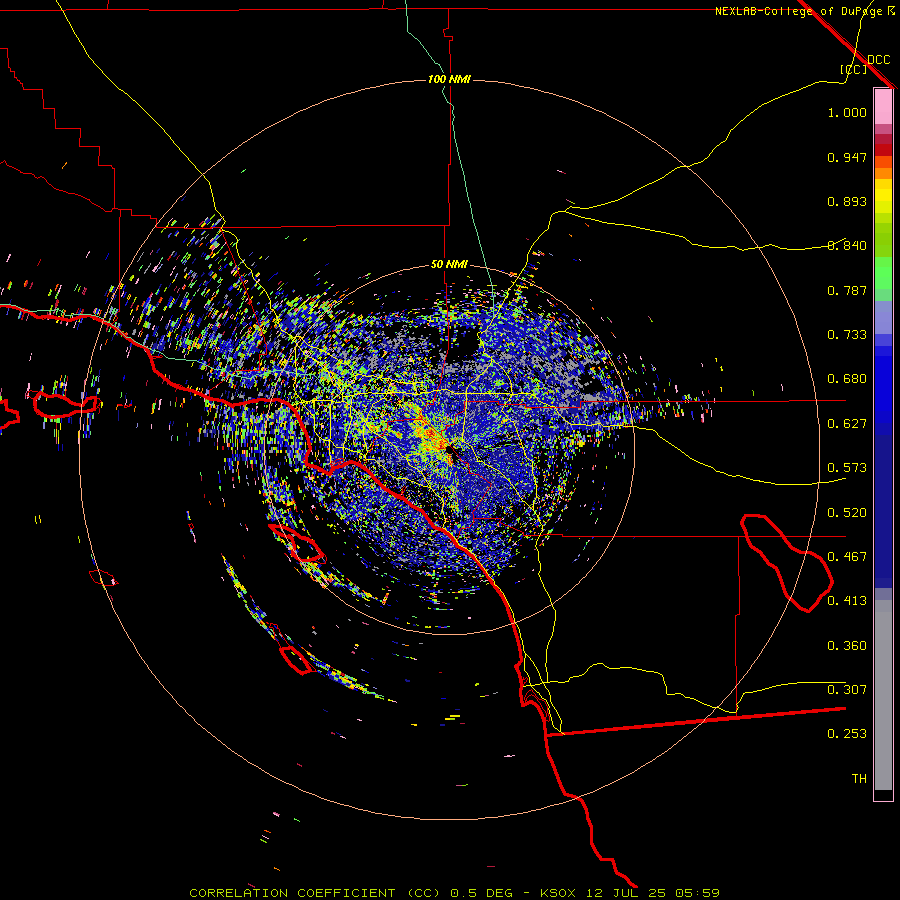Click the '0.947' scale value
Screen dimensions: 900x900
847,157
